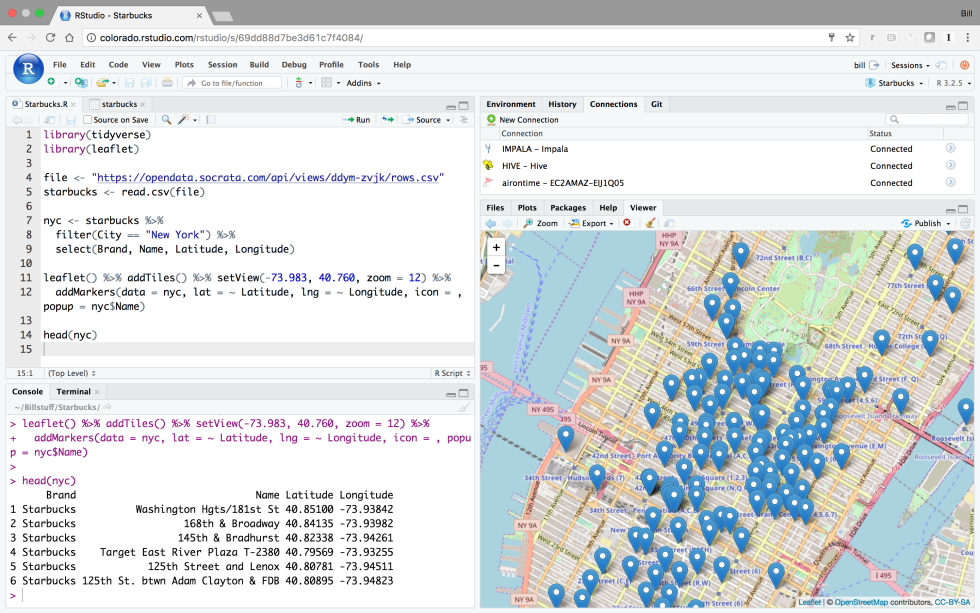
Task: Open the code tools magic wand
Action: [184, 120]
